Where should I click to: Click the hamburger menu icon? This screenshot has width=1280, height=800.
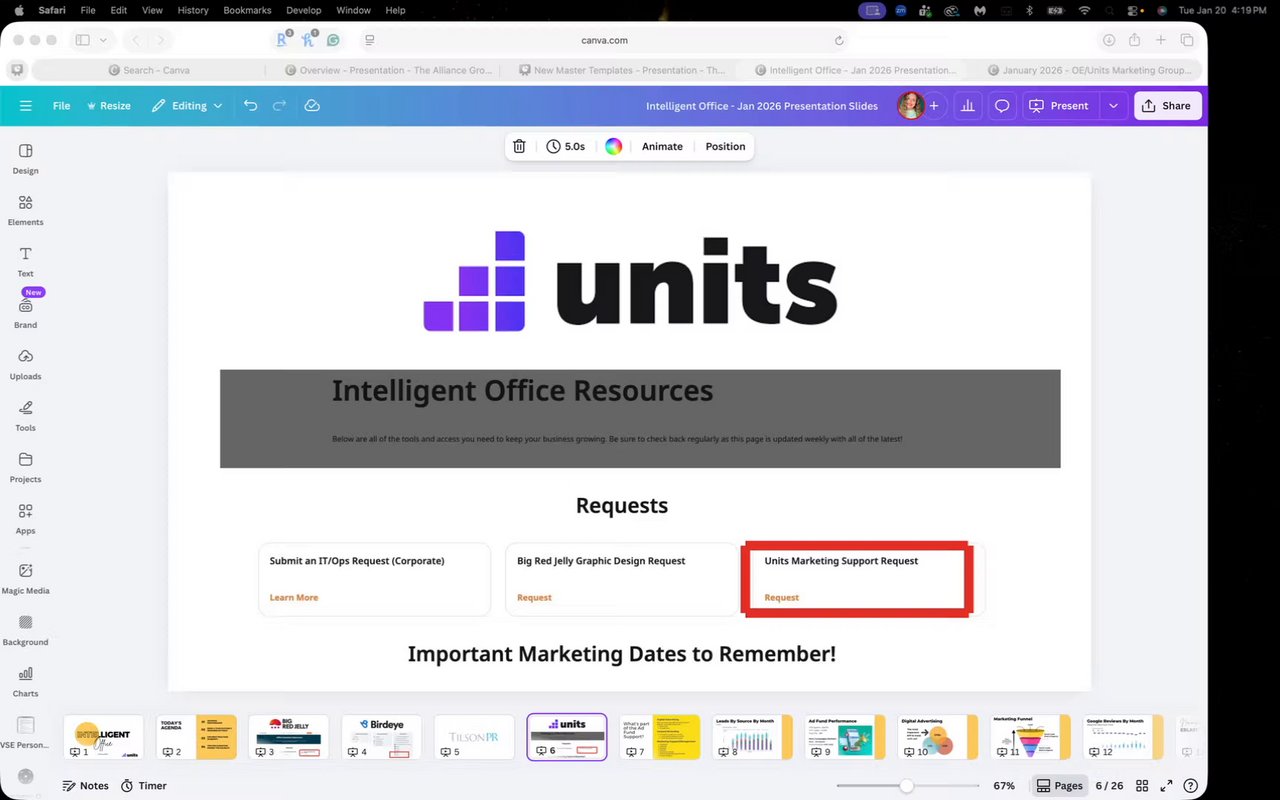(x=25, y=106)
